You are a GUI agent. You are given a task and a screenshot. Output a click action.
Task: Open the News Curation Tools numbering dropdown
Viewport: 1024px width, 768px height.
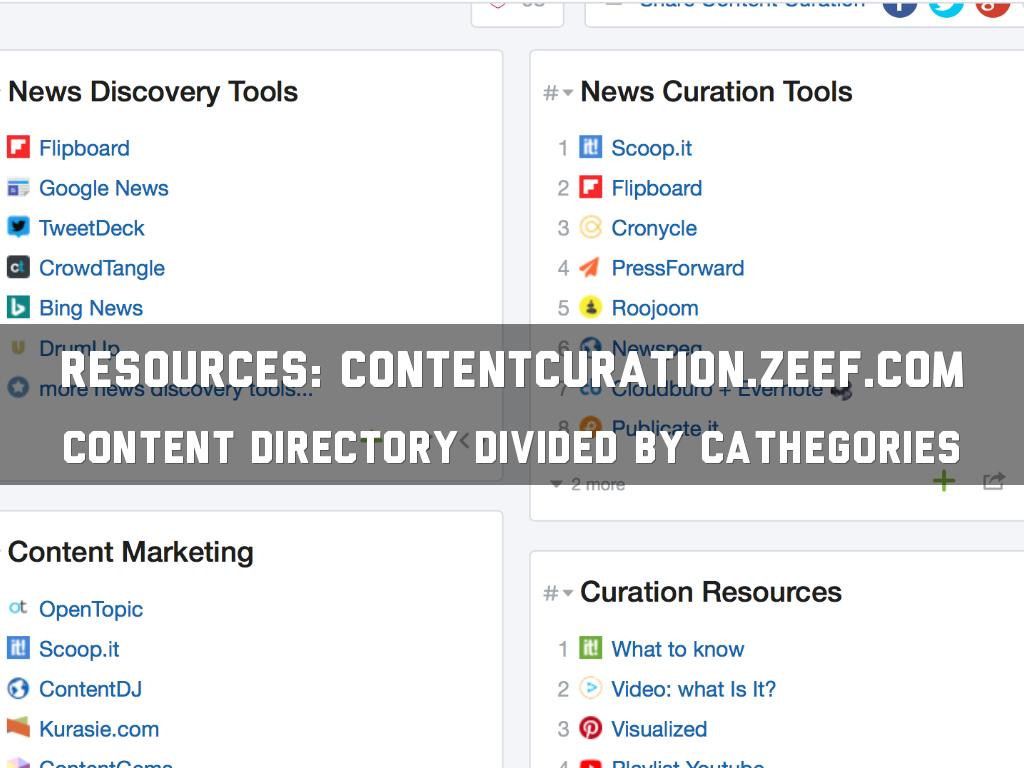pos(558,93)
